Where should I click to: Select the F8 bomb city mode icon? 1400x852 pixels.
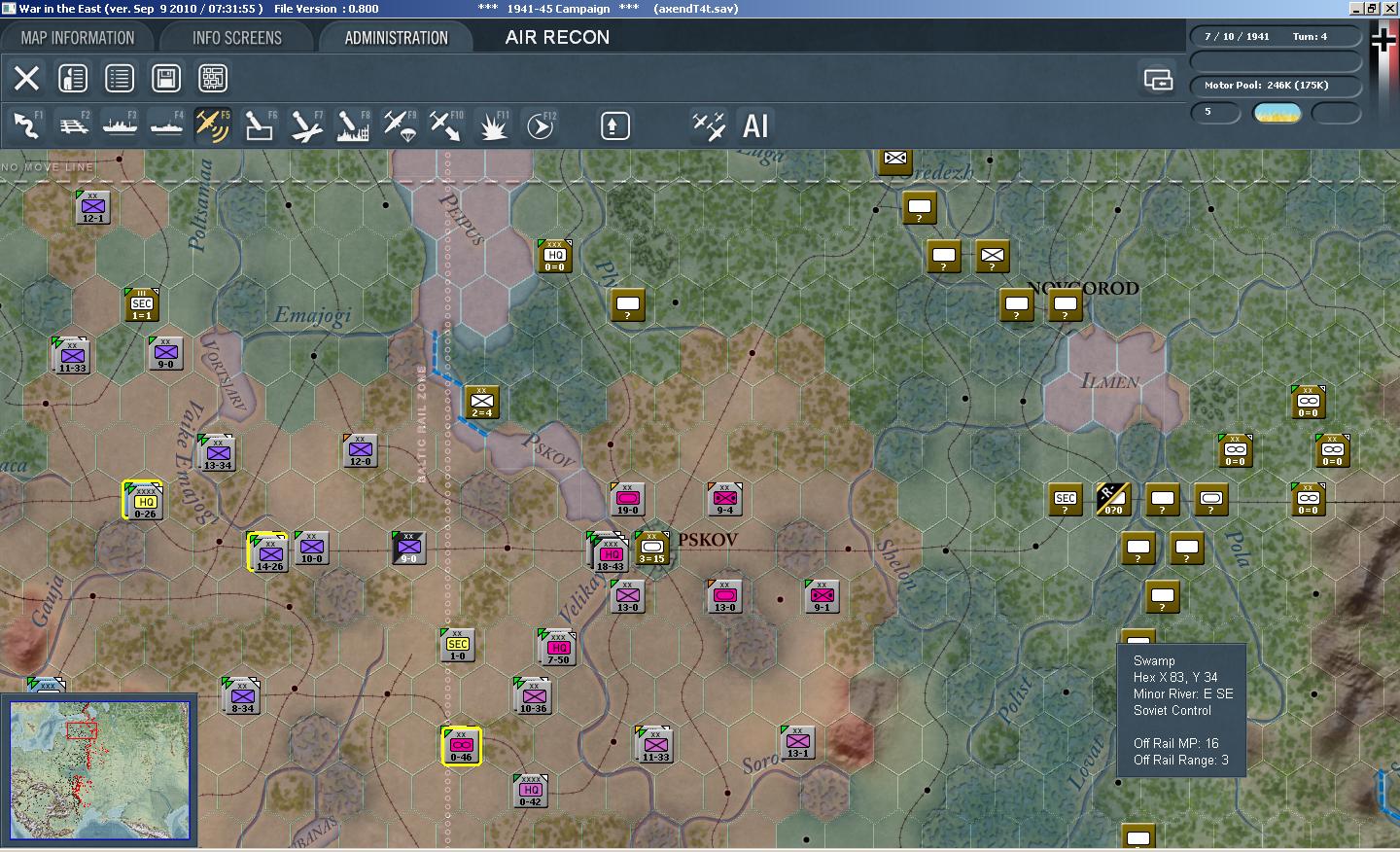(353, 125)
